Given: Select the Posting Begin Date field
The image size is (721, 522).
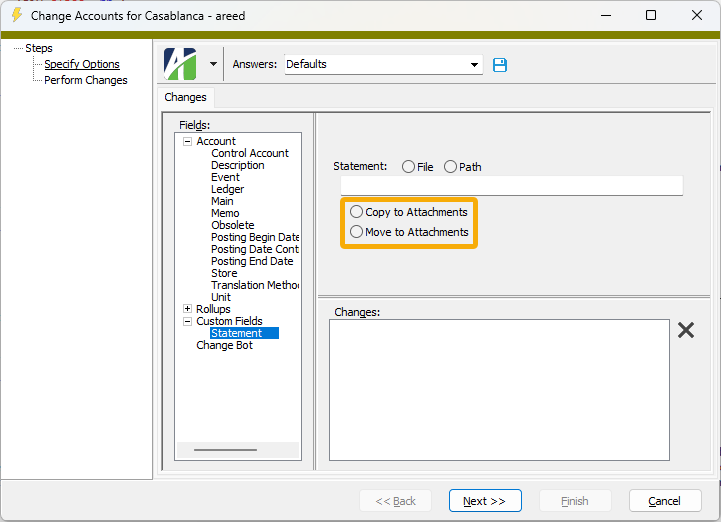Looking at the screenshot, I should pyautogui.click(x=255, y=237).
